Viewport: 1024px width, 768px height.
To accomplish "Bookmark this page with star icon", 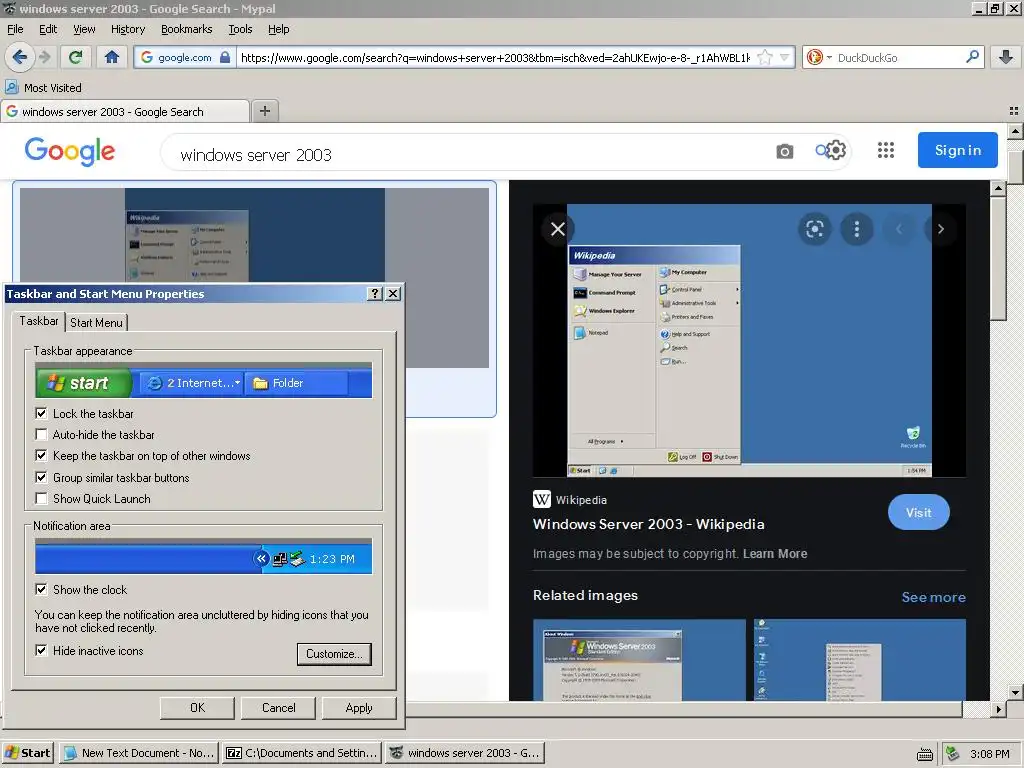I will 765,57.
